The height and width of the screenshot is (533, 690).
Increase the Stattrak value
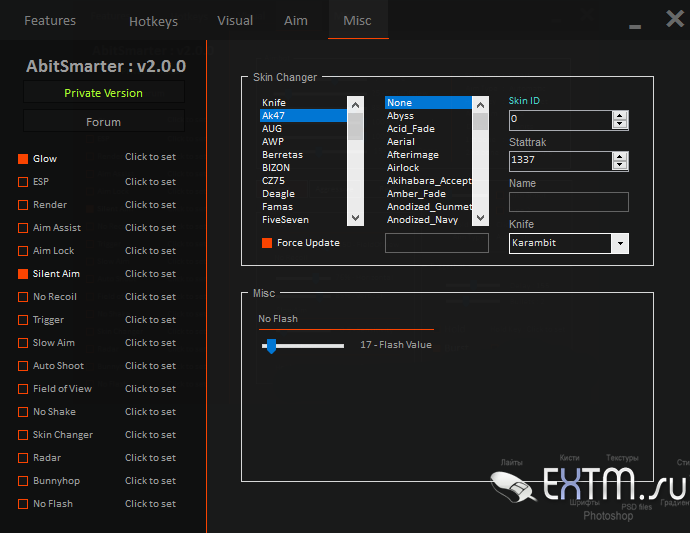620,157
